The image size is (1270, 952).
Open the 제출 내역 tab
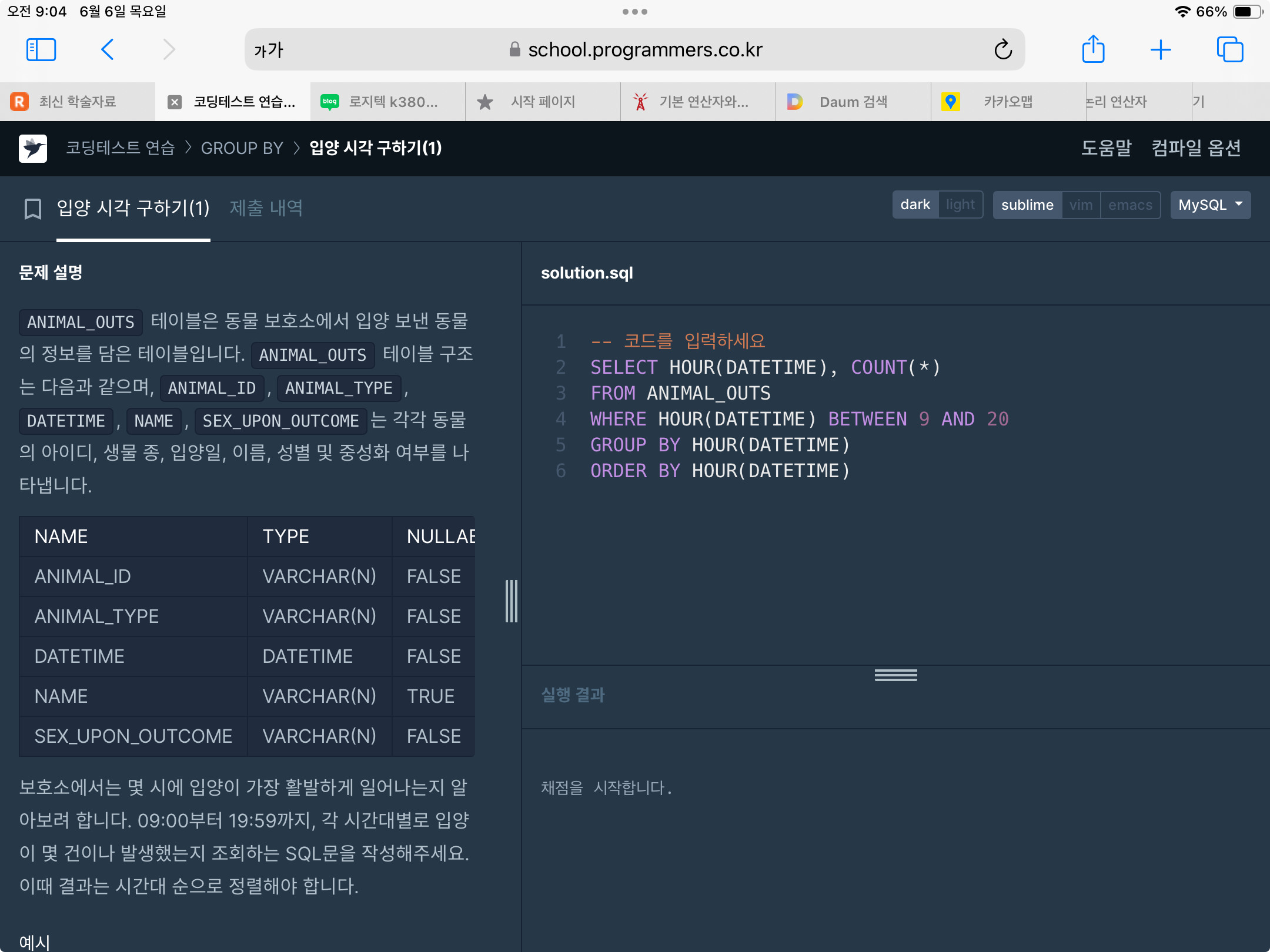266,208
